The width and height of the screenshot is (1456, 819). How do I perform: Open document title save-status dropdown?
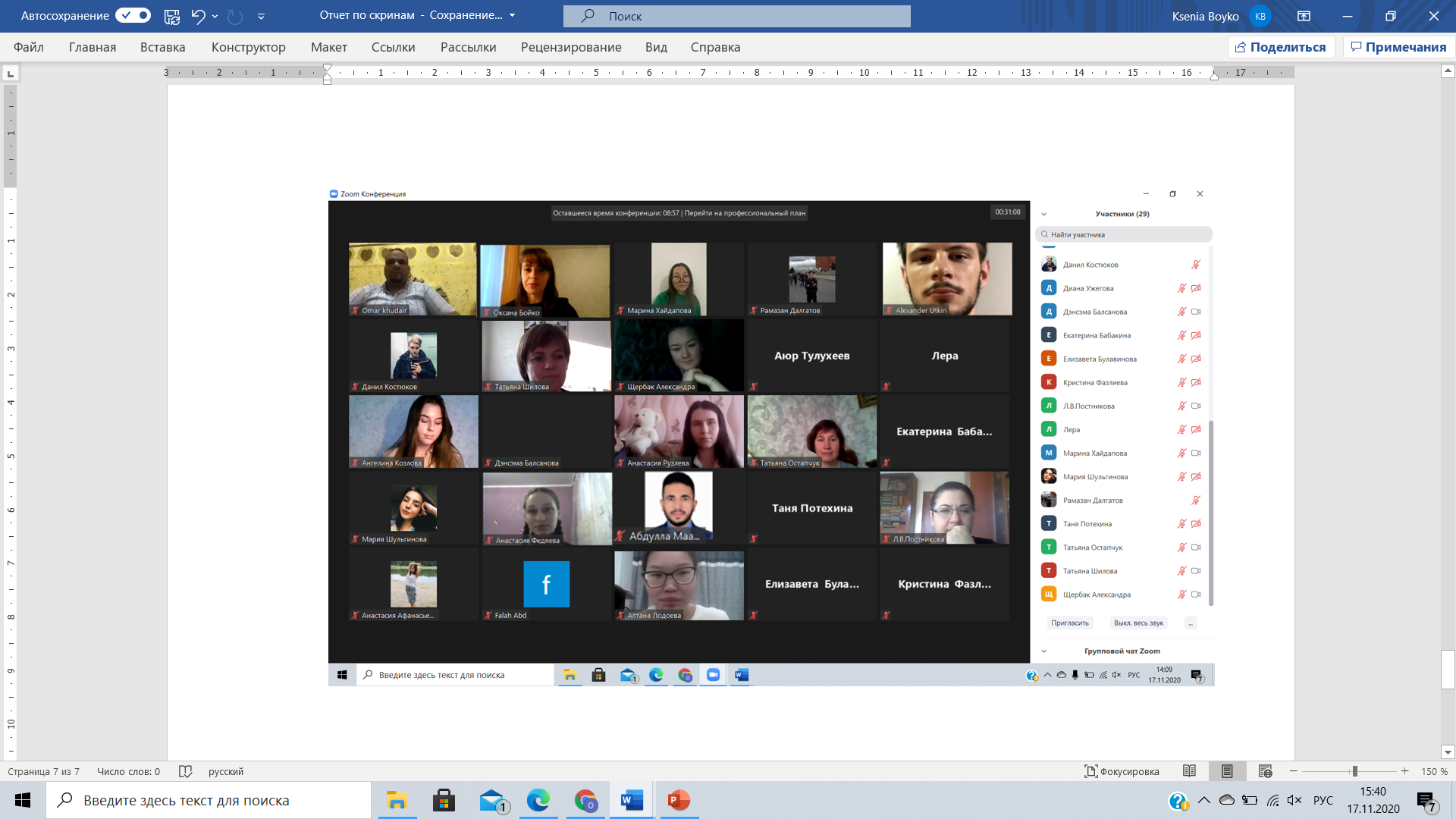(x=512, y=15)
